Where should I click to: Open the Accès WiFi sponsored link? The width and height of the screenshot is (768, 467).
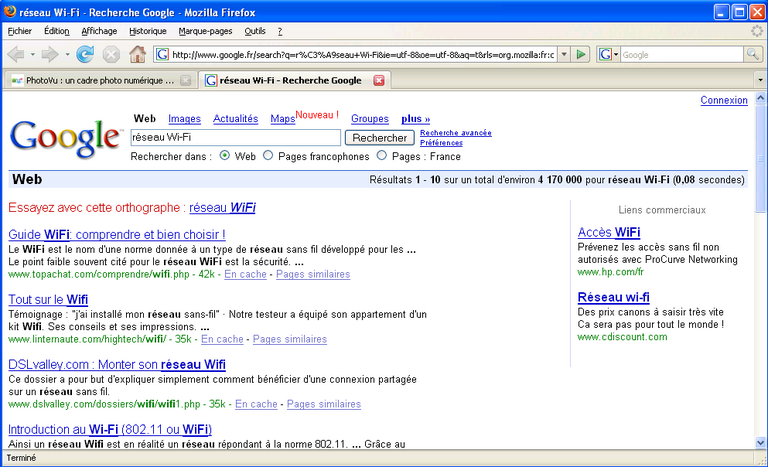609,232
